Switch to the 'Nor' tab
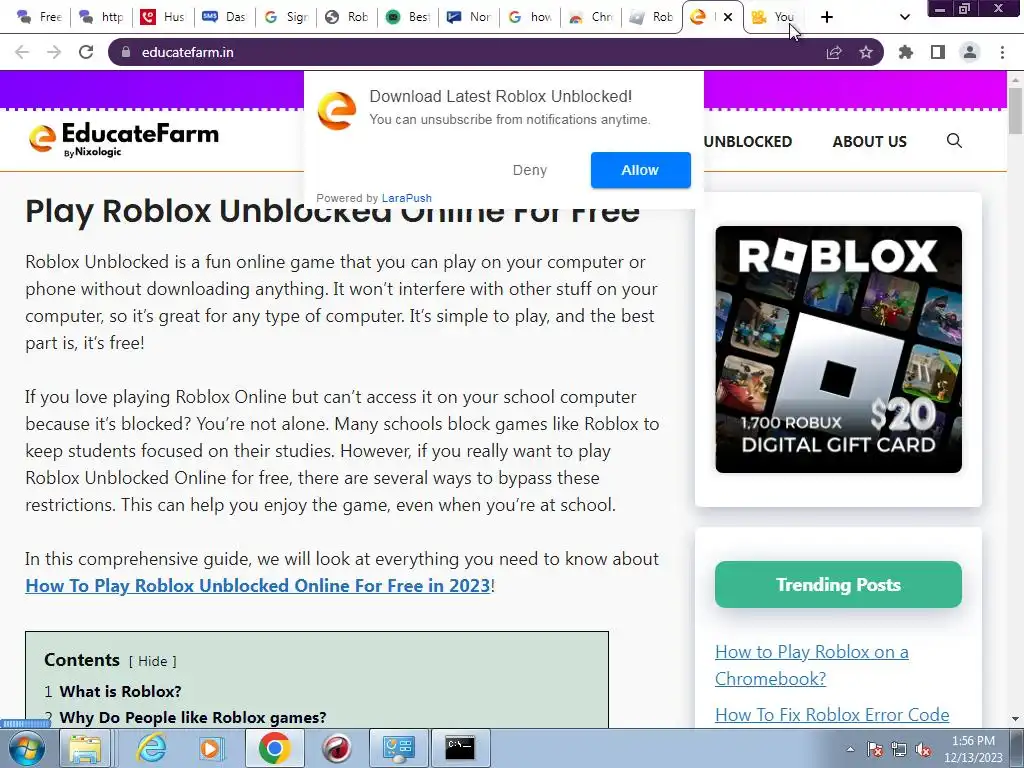 tap(469, 17)
